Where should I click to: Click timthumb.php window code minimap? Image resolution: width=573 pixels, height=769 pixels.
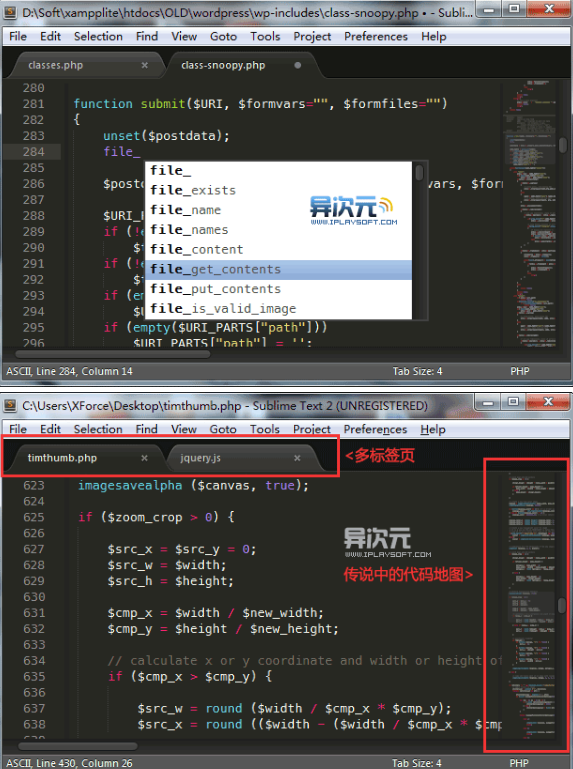(531, 606)
